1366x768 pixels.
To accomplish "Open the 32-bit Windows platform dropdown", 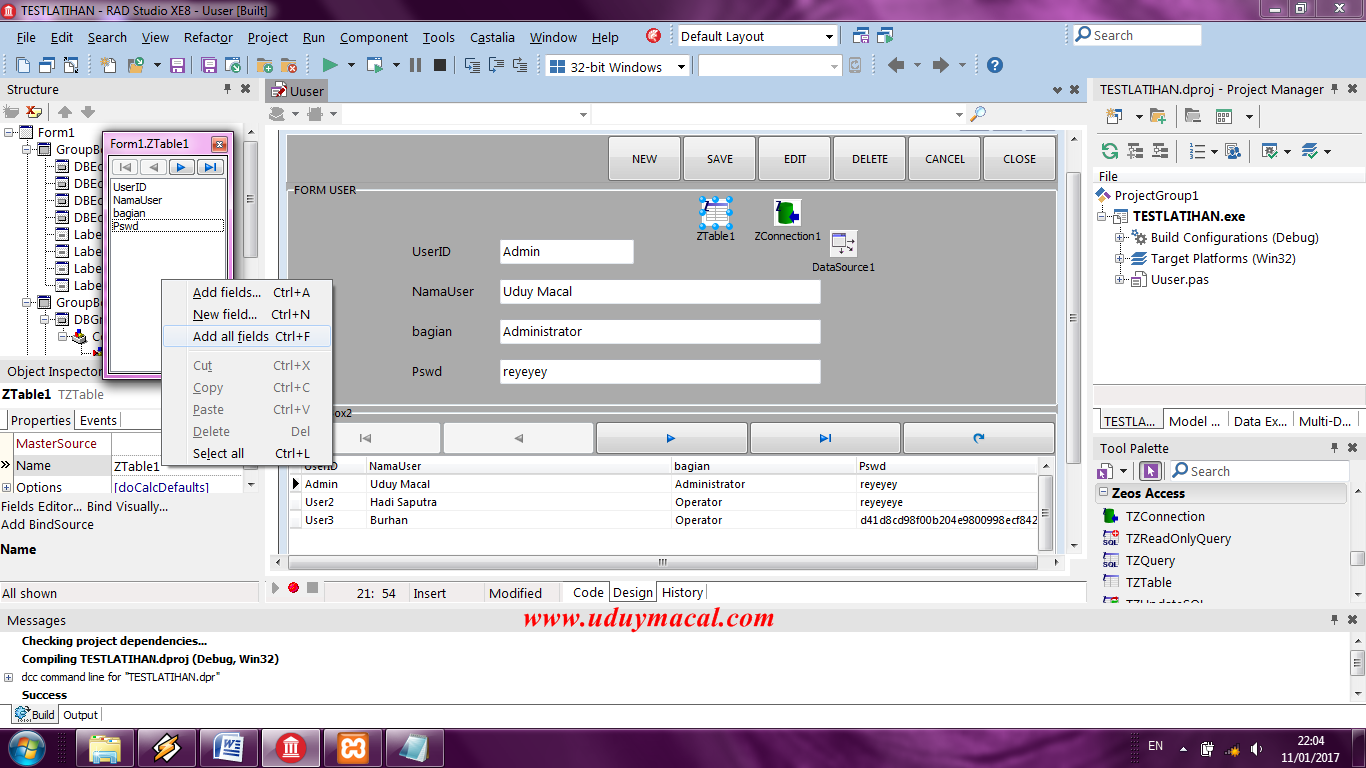I will point(681,67).
